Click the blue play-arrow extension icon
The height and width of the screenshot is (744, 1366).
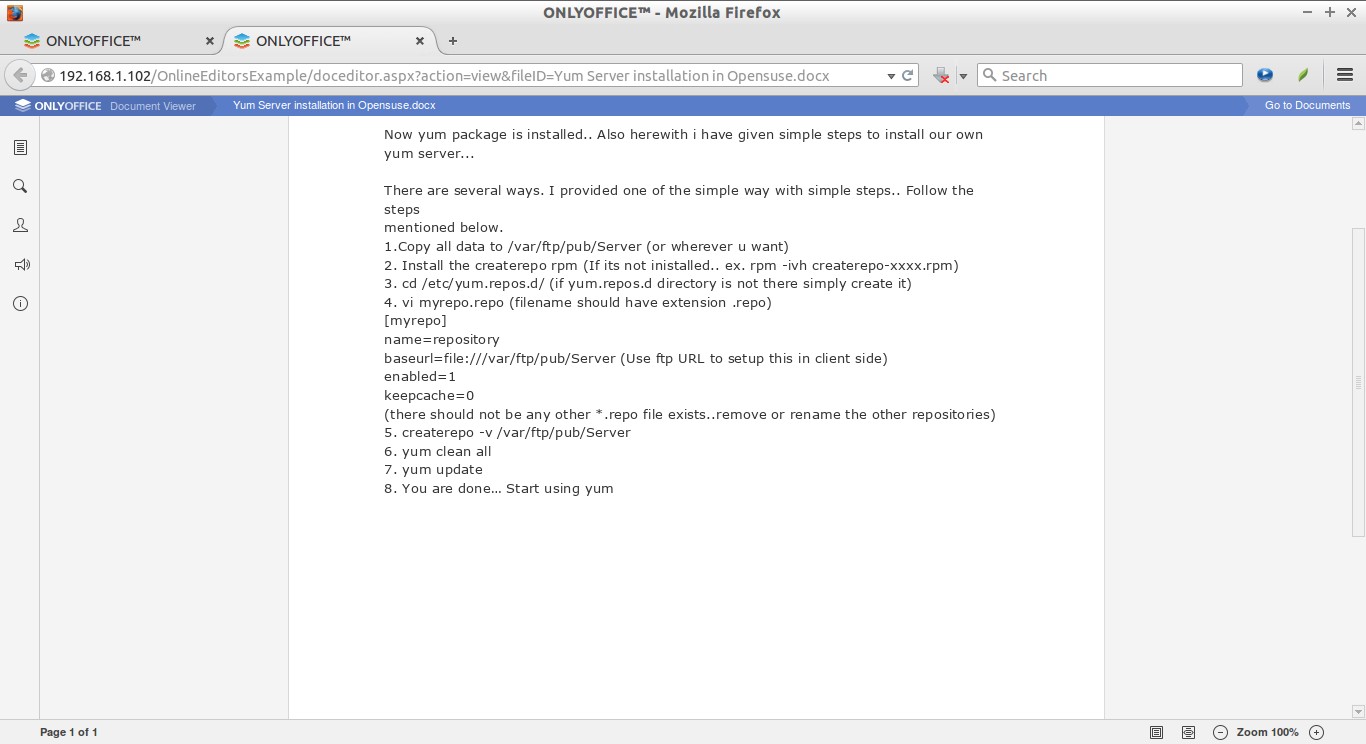(1265, 75)
